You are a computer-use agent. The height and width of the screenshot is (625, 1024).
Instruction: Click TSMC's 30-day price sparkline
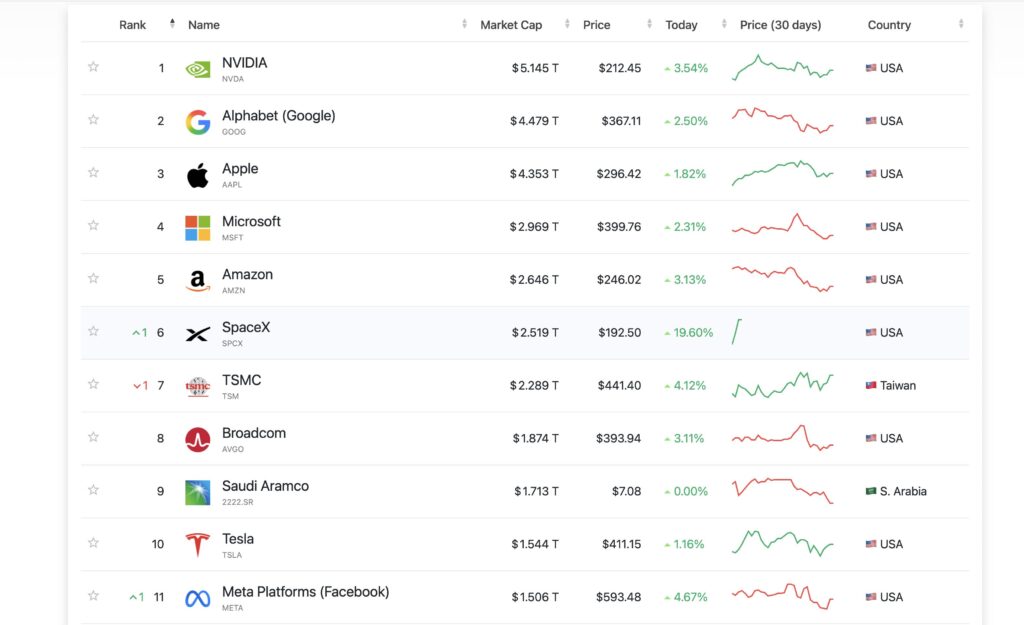pyautogui.click(x=782, y=385)
